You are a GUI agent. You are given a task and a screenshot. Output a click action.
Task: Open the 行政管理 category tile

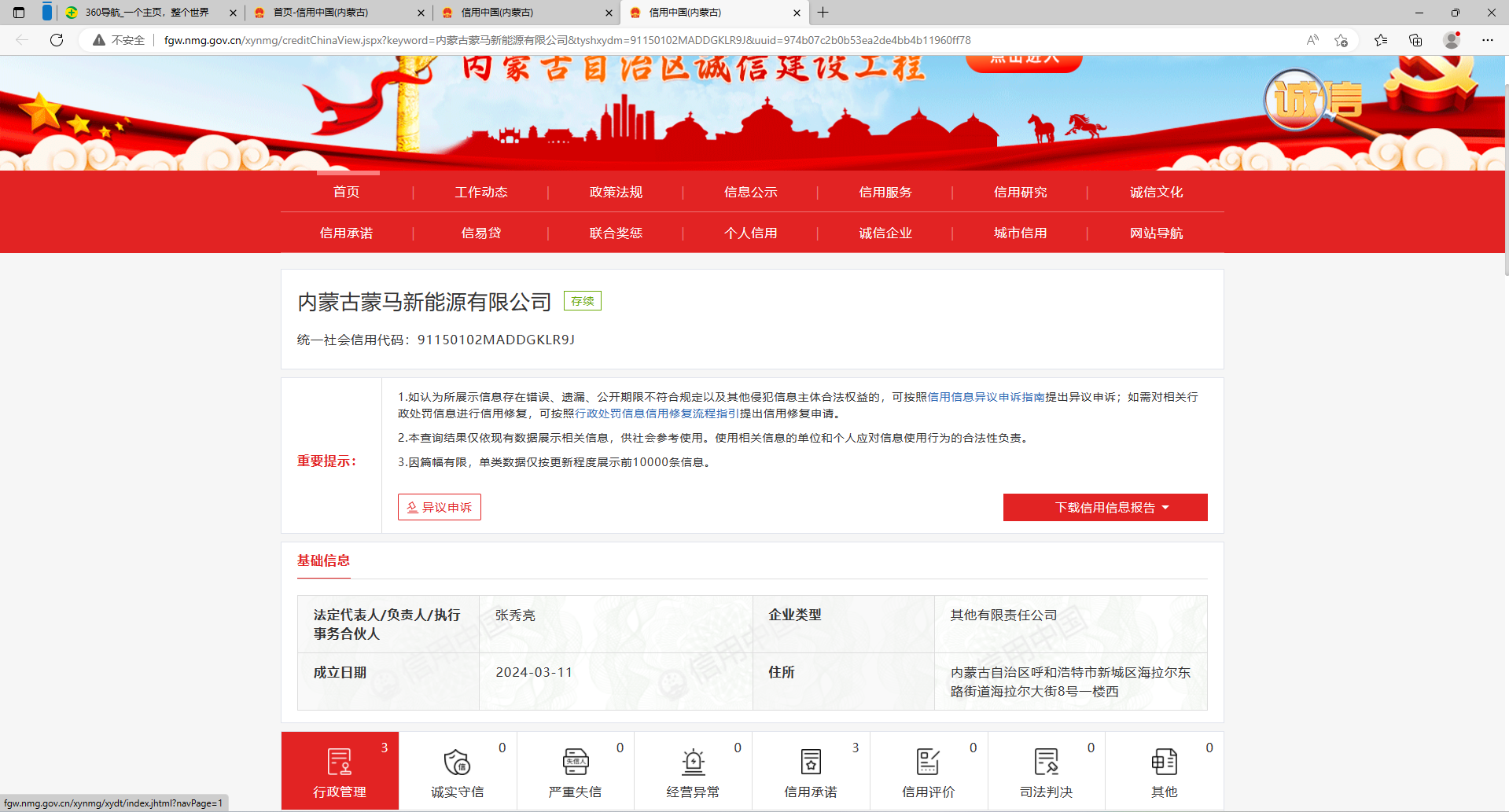tap(340, 770)
